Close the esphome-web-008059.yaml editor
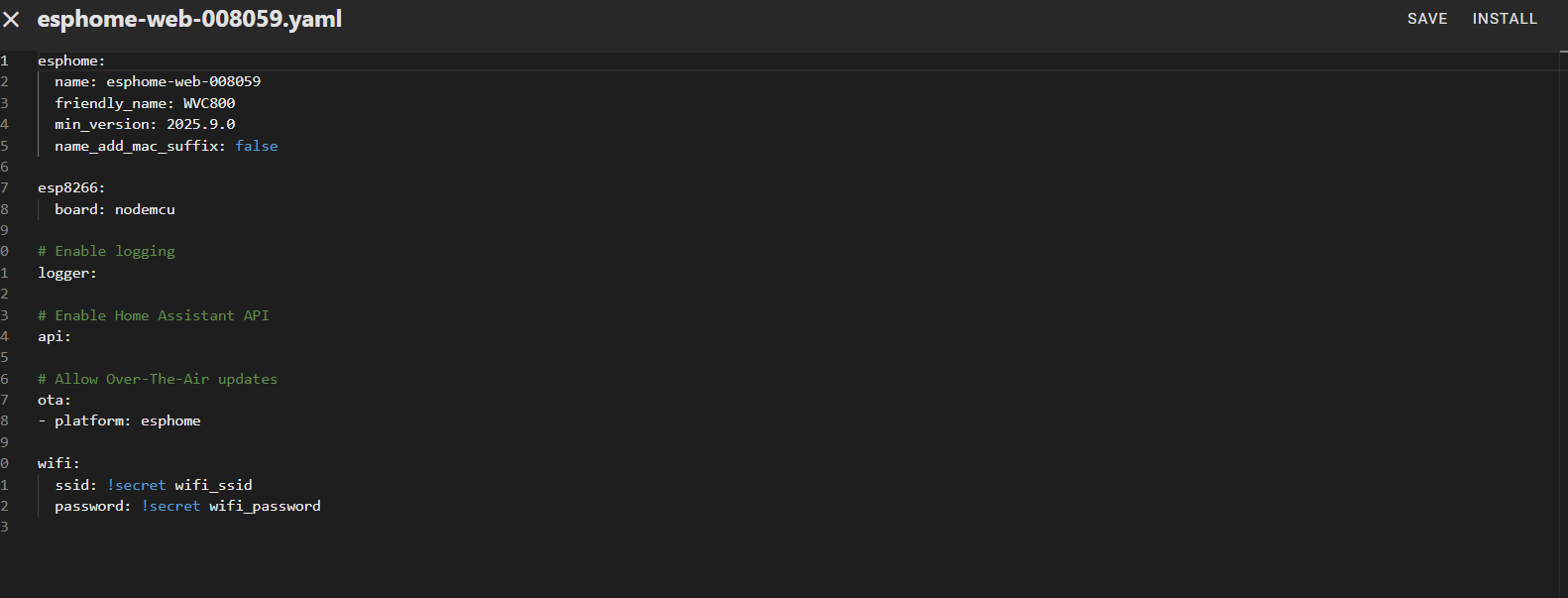Screen dimensions: 1568x598 (11, 19)
